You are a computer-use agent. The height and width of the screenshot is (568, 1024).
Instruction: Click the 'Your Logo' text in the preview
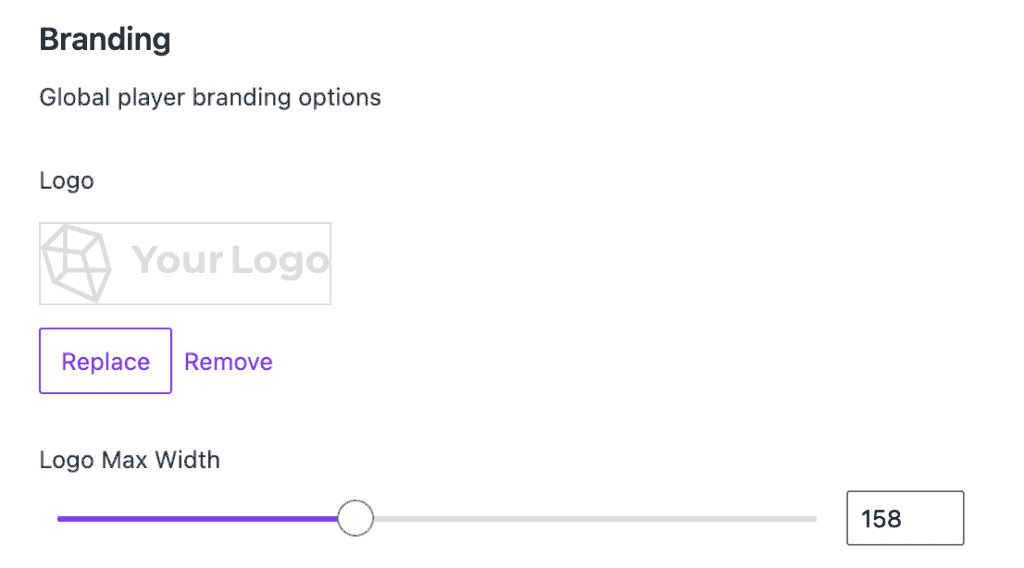click(230, 260)
